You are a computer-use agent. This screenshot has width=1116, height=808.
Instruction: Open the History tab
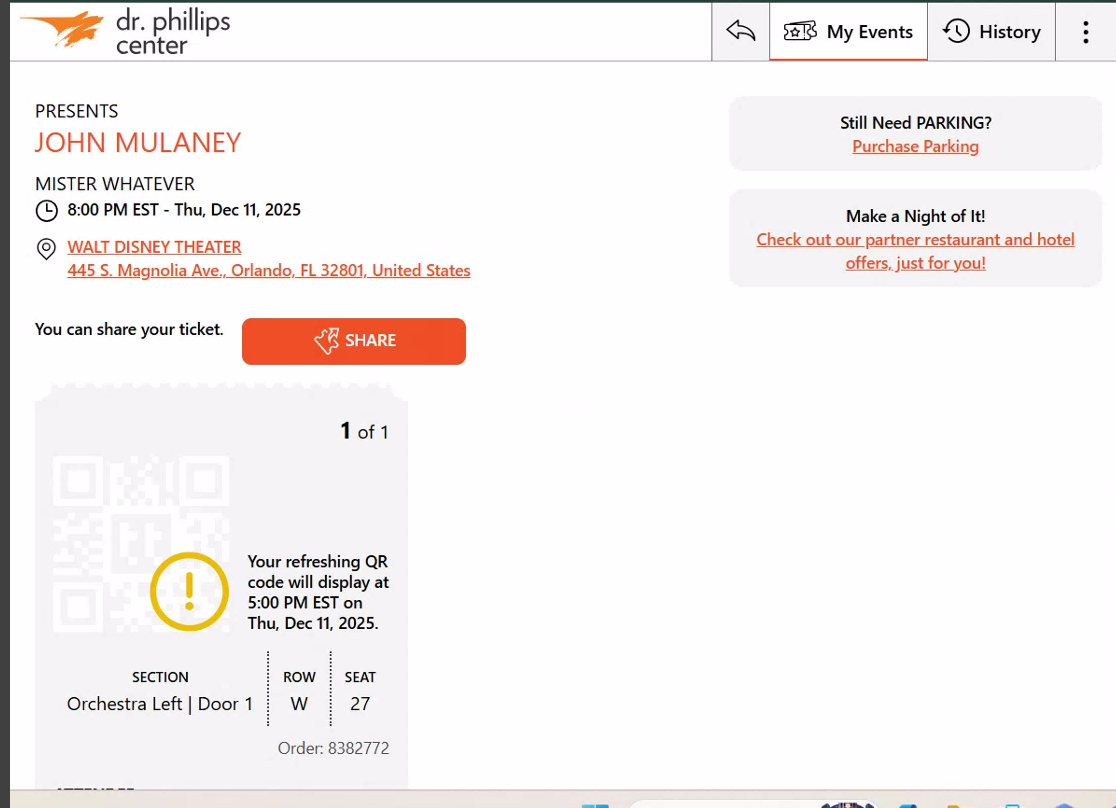[991, 31]
